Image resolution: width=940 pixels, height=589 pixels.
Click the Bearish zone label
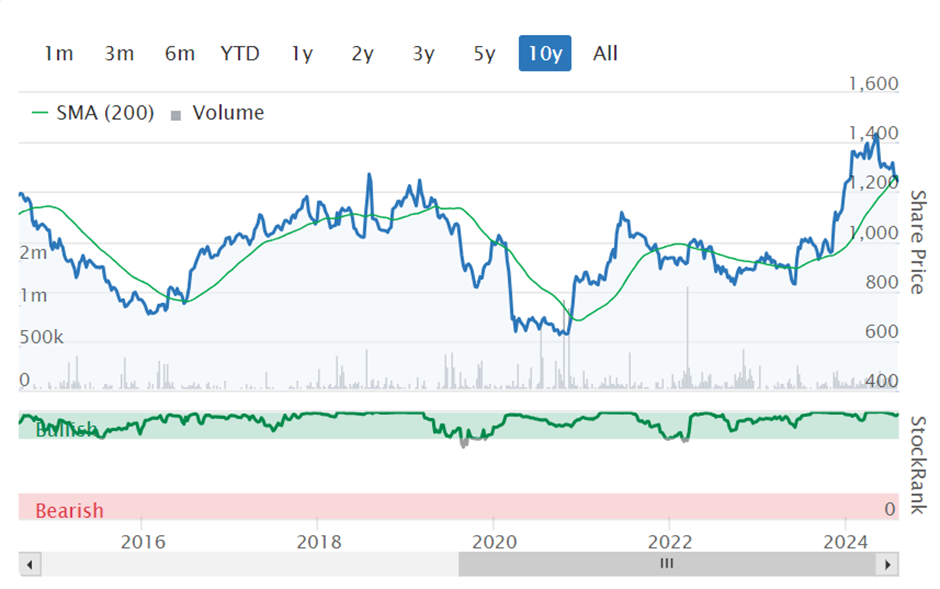click(x=70, y=511)
